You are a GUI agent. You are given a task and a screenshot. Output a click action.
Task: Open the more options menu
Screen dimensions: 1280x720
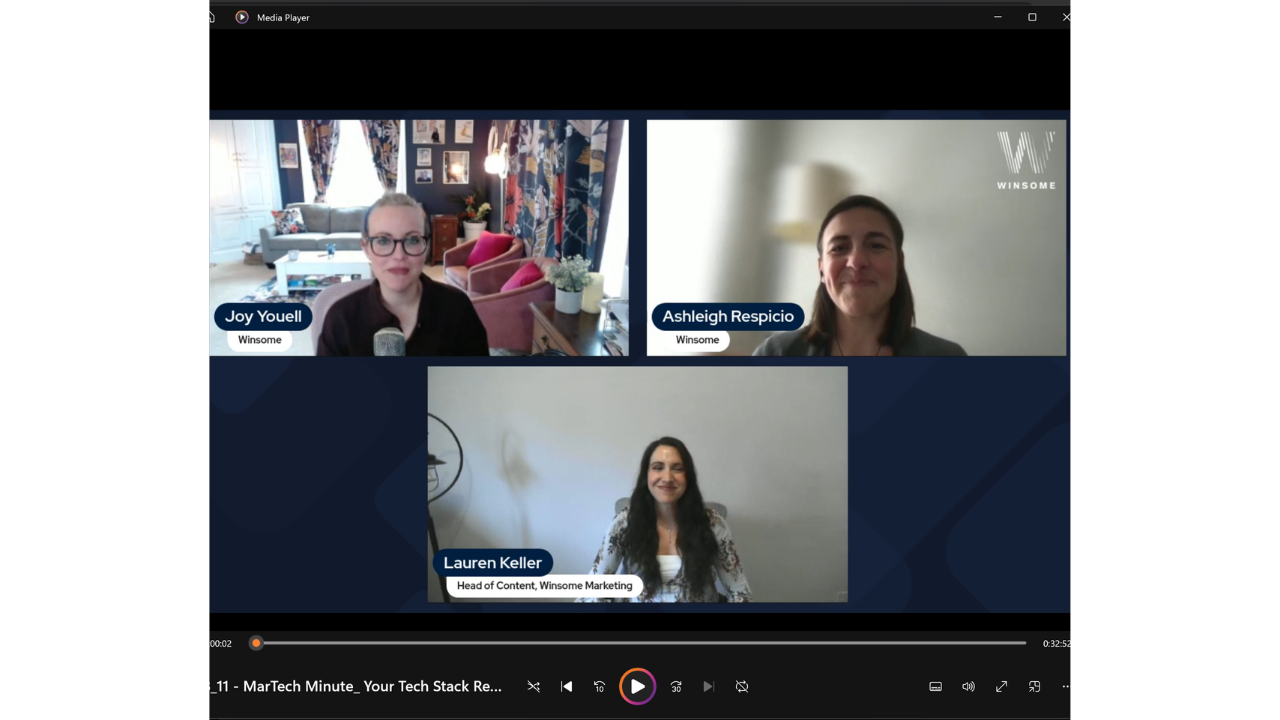pos(1065,687)
